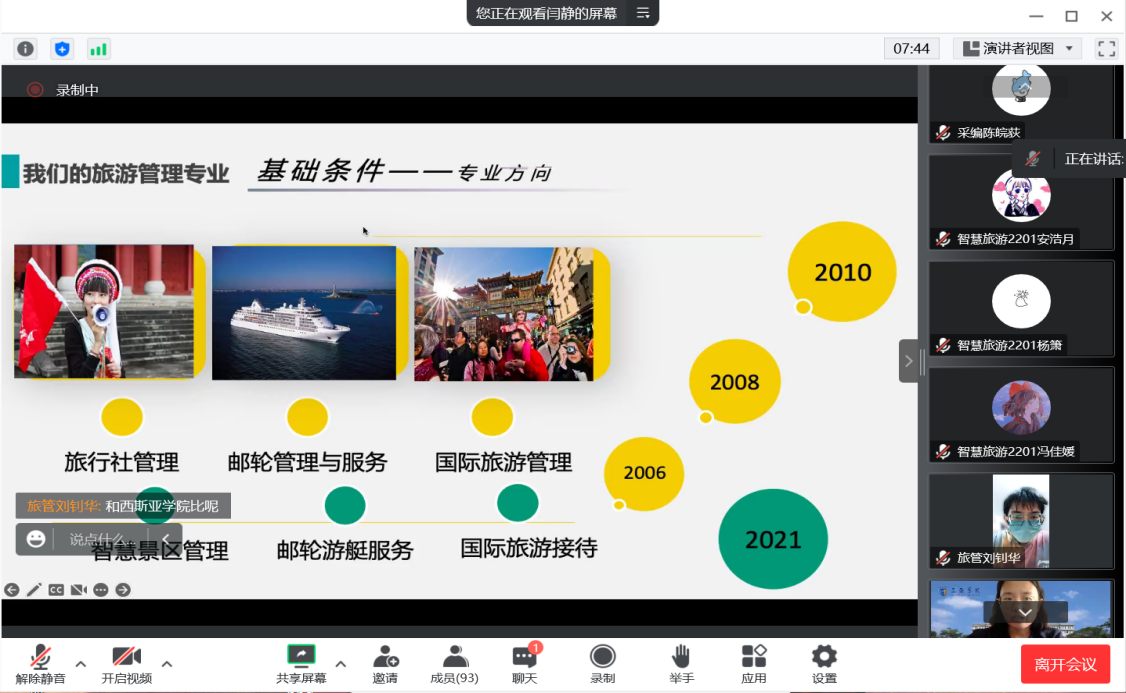Screen dimensions: 1126x693
Task: Open the blue security shield icon
Action: [x=62, y=48]
